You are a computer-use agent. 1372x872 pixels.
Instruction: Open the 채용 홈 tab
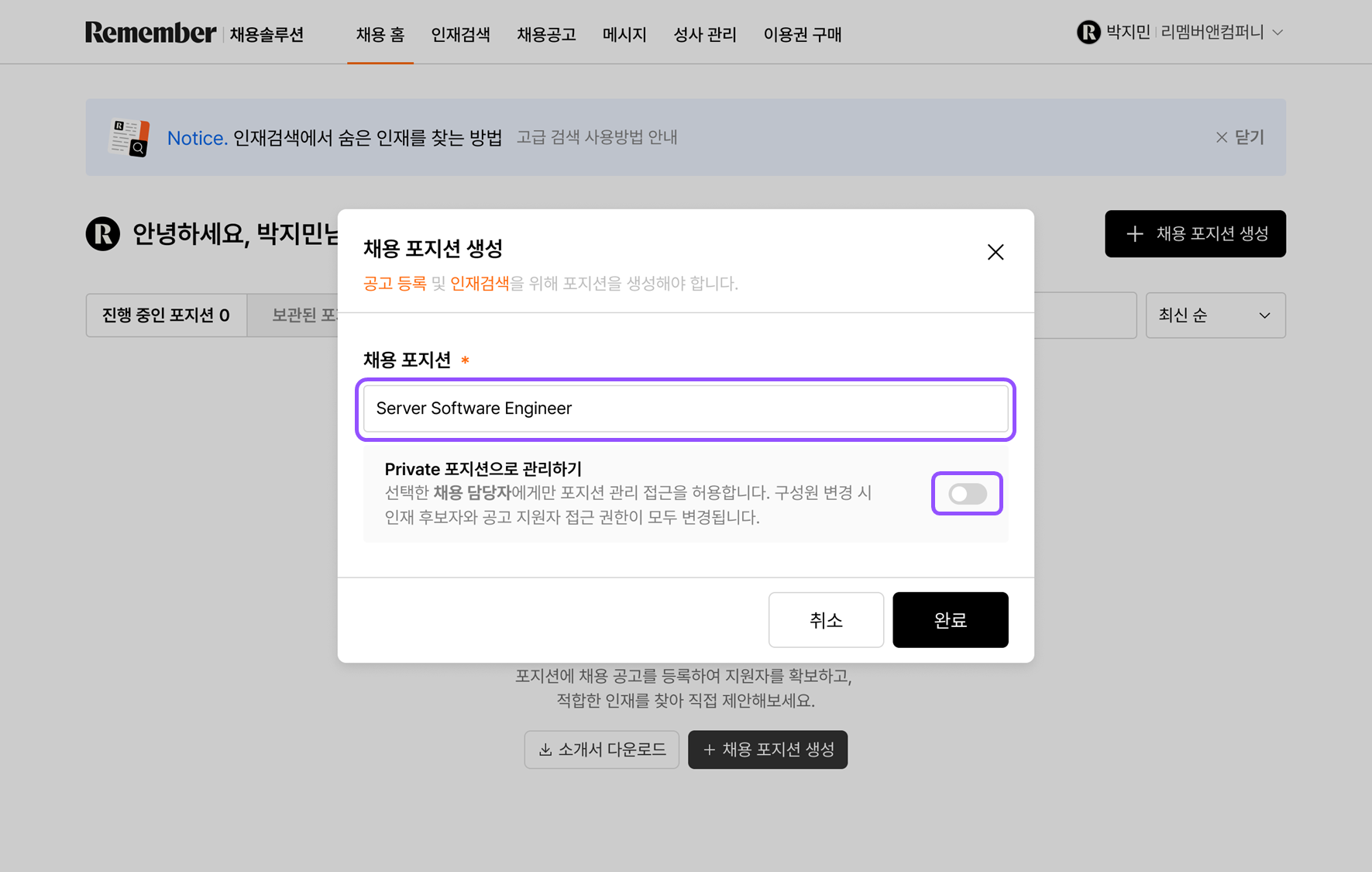[x=380, y=35]
